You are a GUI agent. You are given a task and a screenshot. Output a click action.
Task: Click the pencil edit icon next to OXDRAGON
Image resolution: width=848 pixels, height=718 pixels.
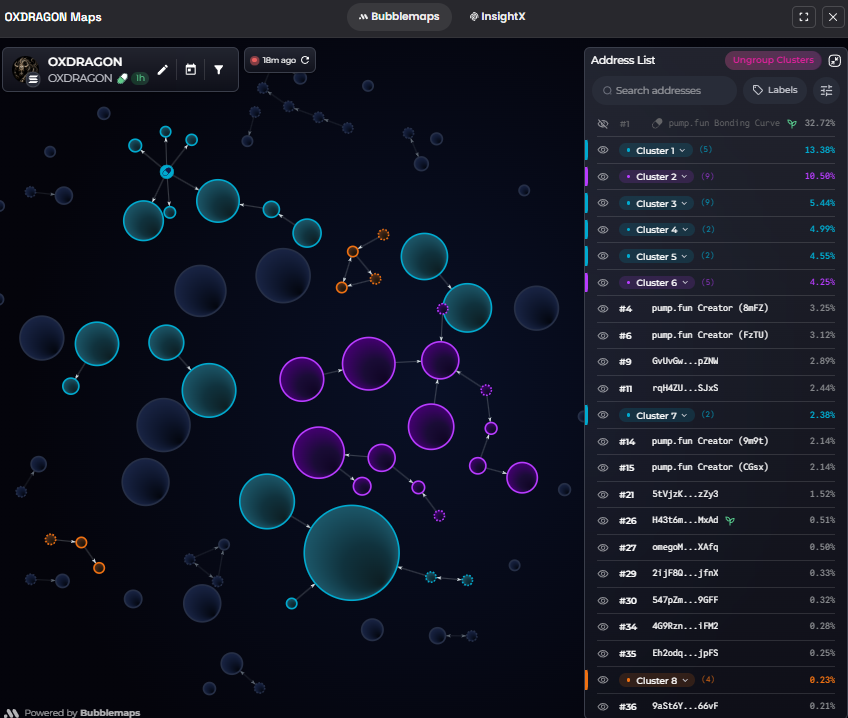coord(162,70)
